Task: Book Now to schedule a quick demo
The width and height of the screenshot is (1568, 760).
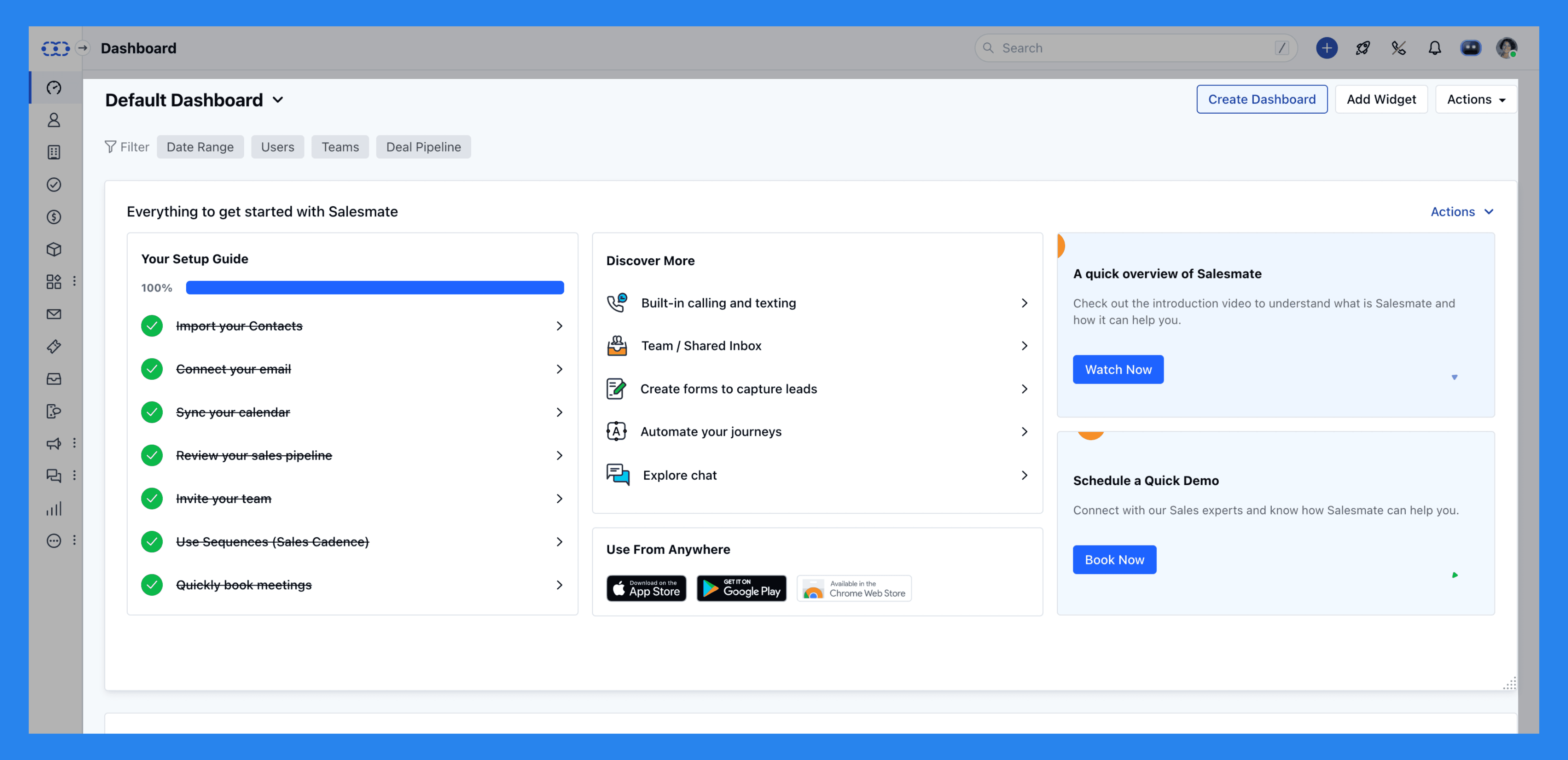Action: coord(1115,559)
